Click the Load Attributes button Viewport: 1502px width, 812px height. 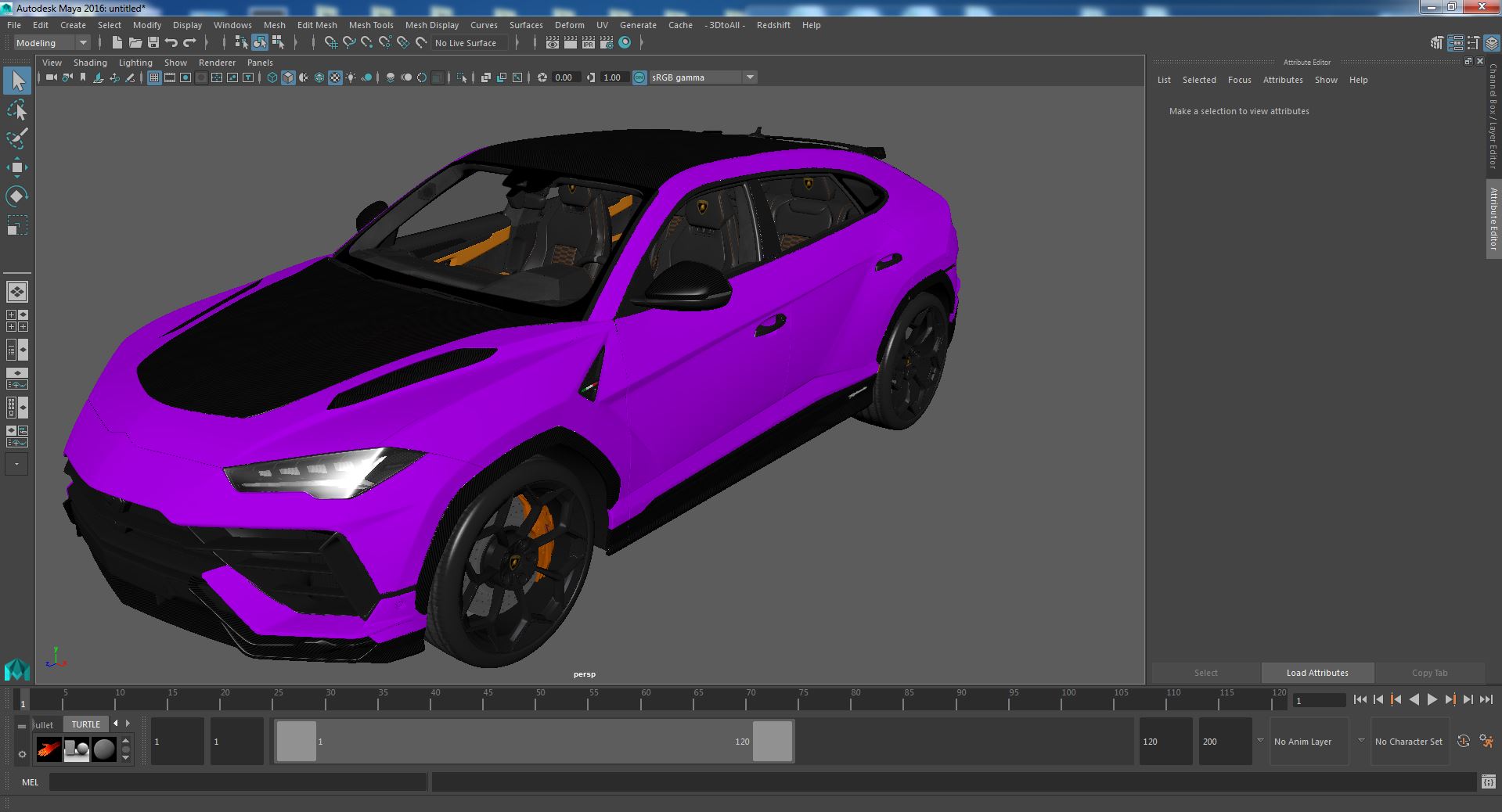1317,673
